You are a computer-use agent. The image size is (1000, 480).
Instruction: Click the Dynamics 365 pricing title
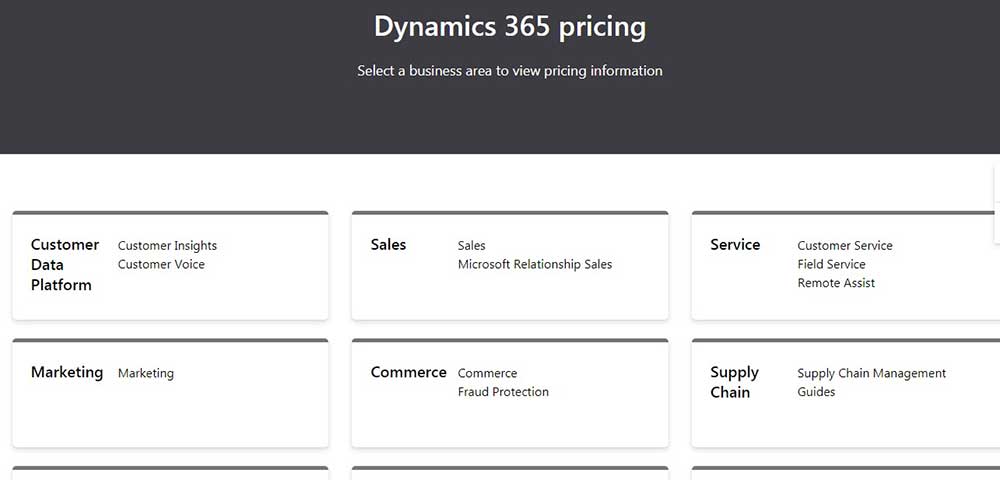(x=510, y=27)
